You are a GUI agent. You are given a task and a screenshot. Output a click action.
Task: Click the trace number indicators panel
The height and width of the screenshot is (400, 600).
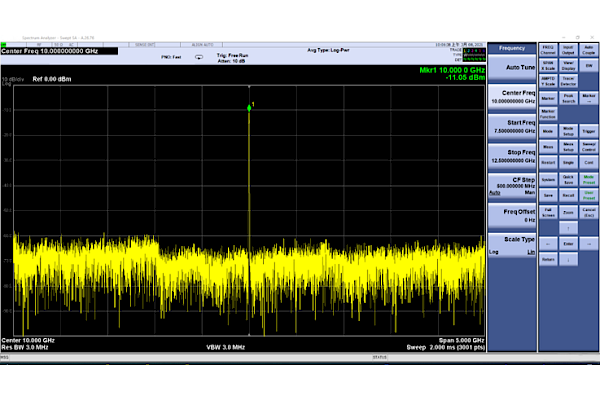474,55
